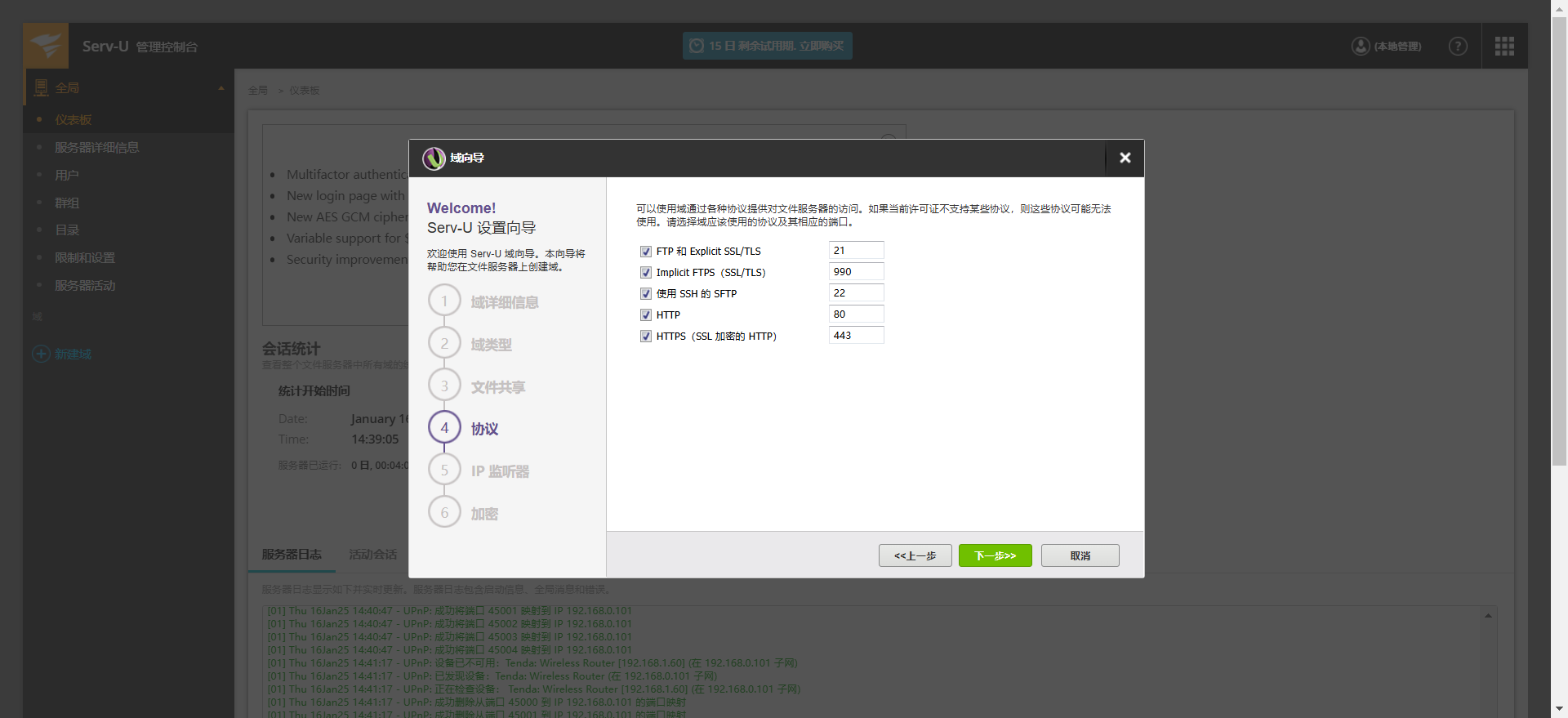Screen dimensions: 1568x718
Task: Uncheck FTP and Explicit SSL/TLS
Action: 646,252
